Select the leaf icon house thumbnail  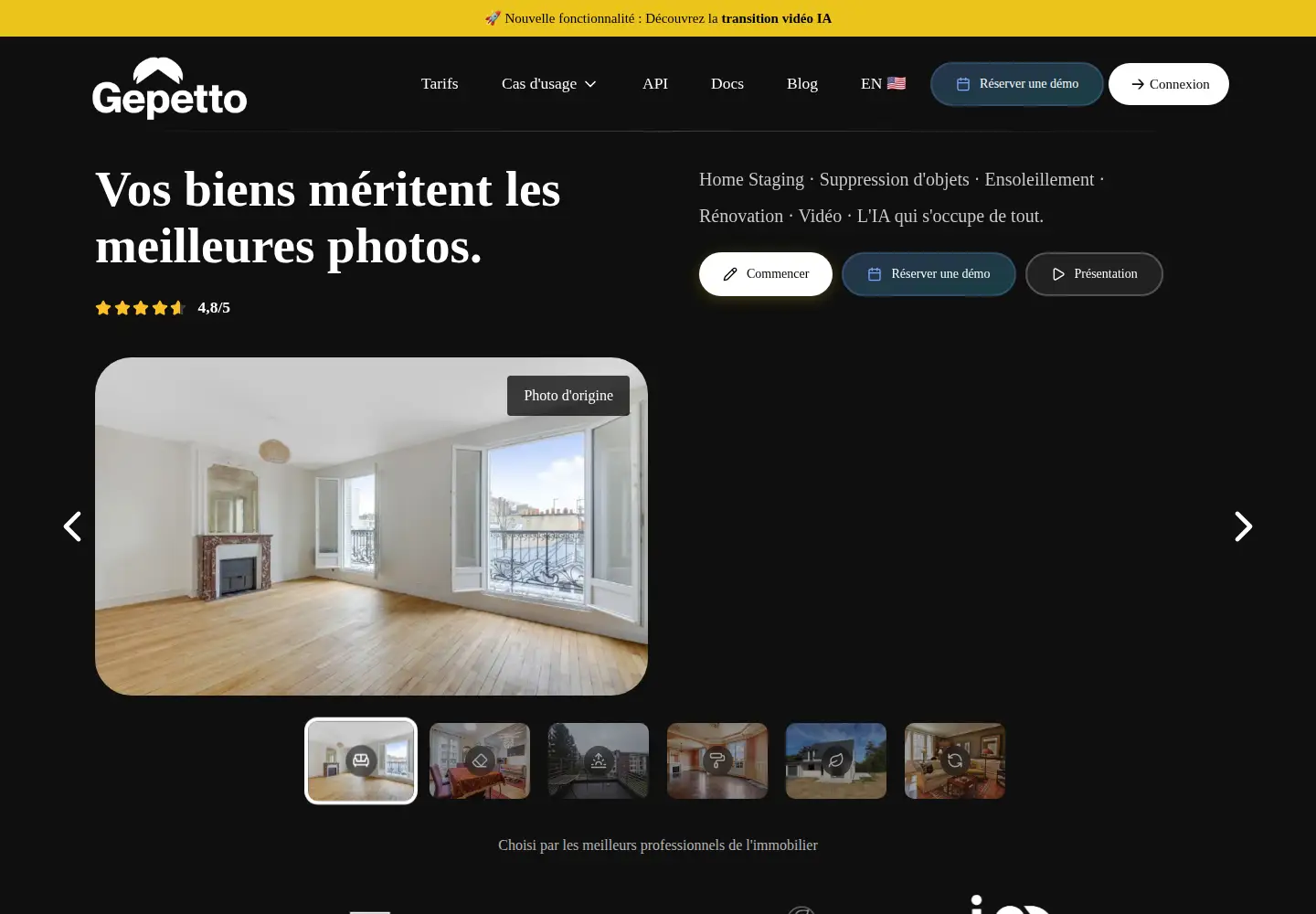pos(836,761)
